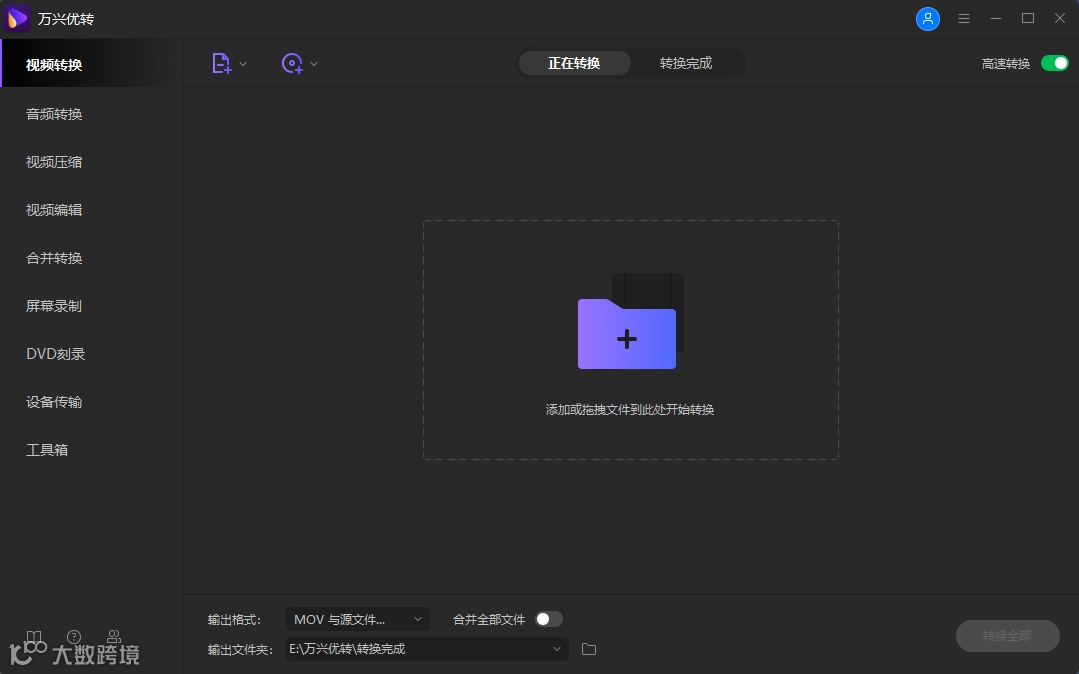Toggle 合并全部文件 switch
The width and height of the screenshot is (1079, 674).
pyautogui.click(x=548, y=619)
